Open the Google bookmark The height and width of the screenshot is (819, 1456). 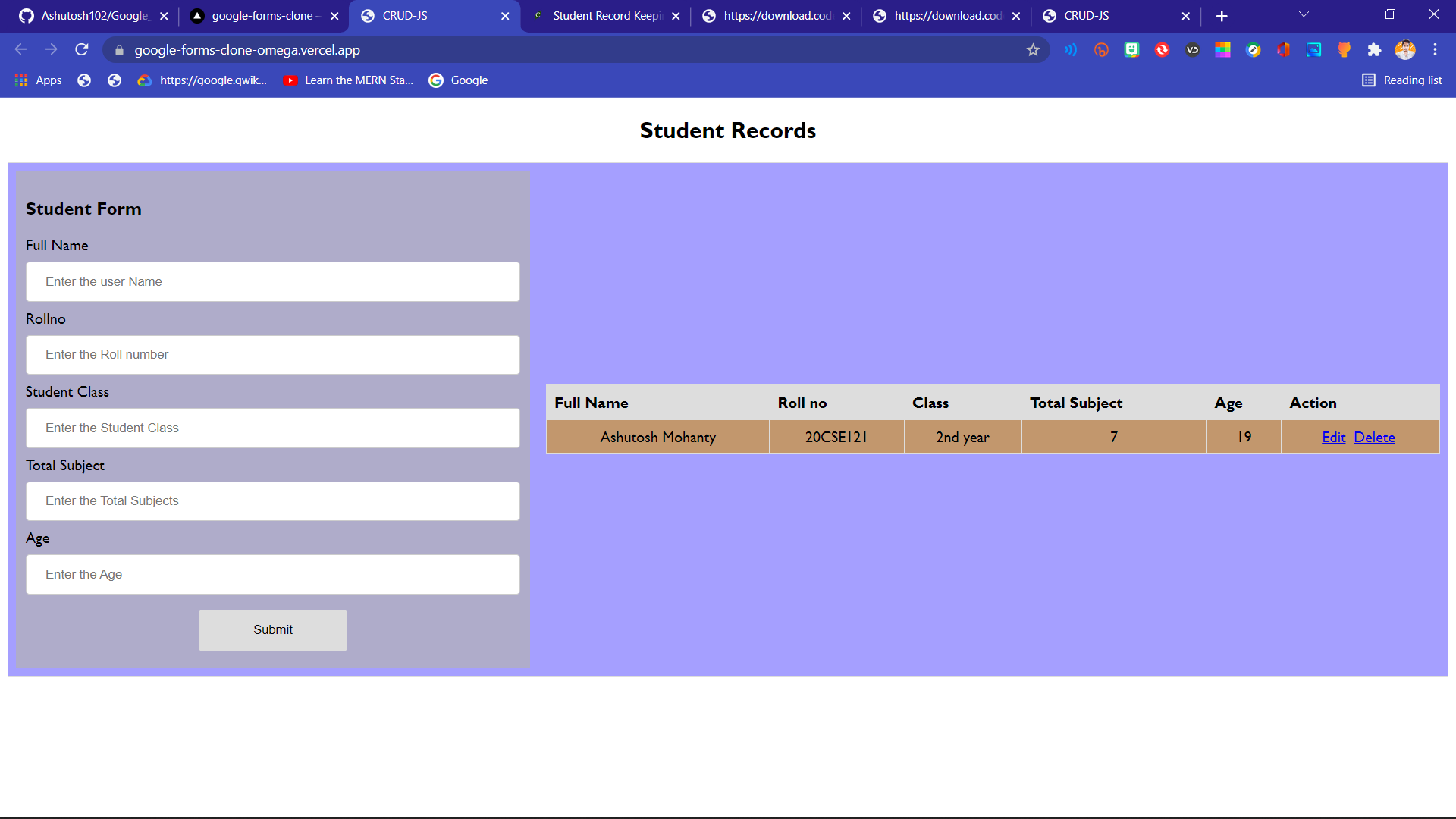point(458,80)
